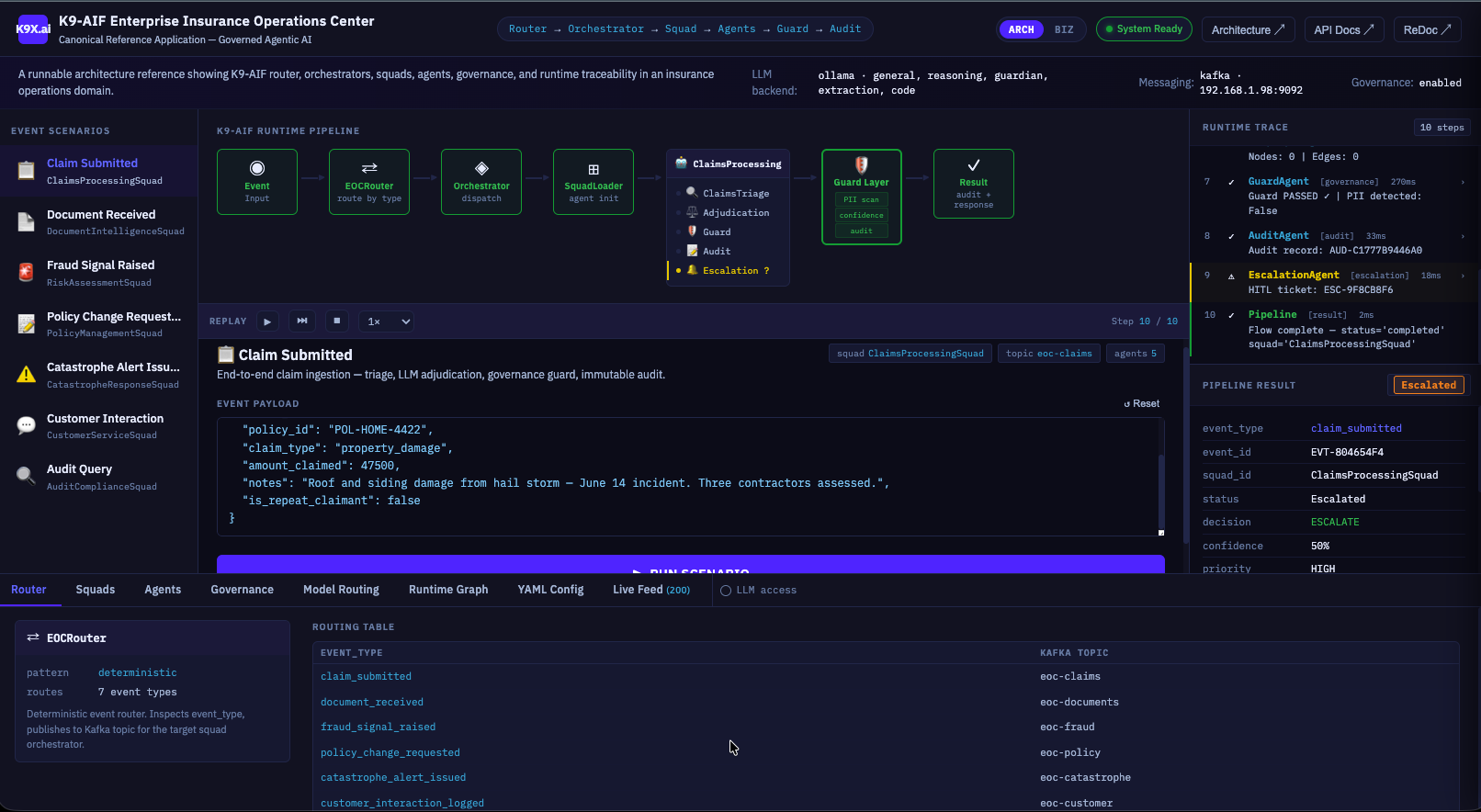This screenshot has width=1481, height=812.
Task: Click the SquadLoader agent init node
Action: pyautogui.click(x=594, y=182)
